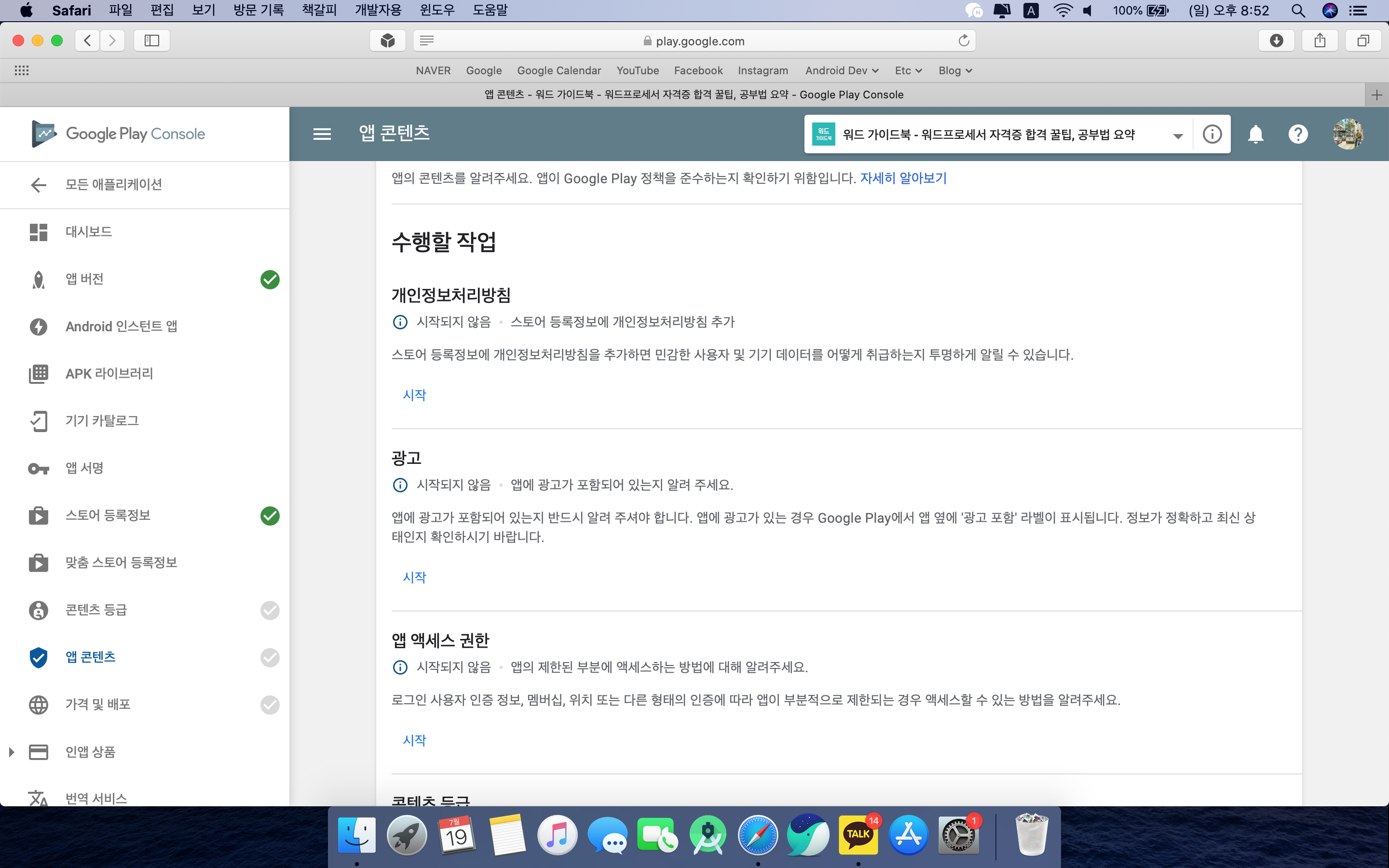Image resolution: width=1389 pixels, height=868 pixels.
Task: Open the APK 라이브러리 sidebar item
Action: pyautogui.click(x=109, y=374)
